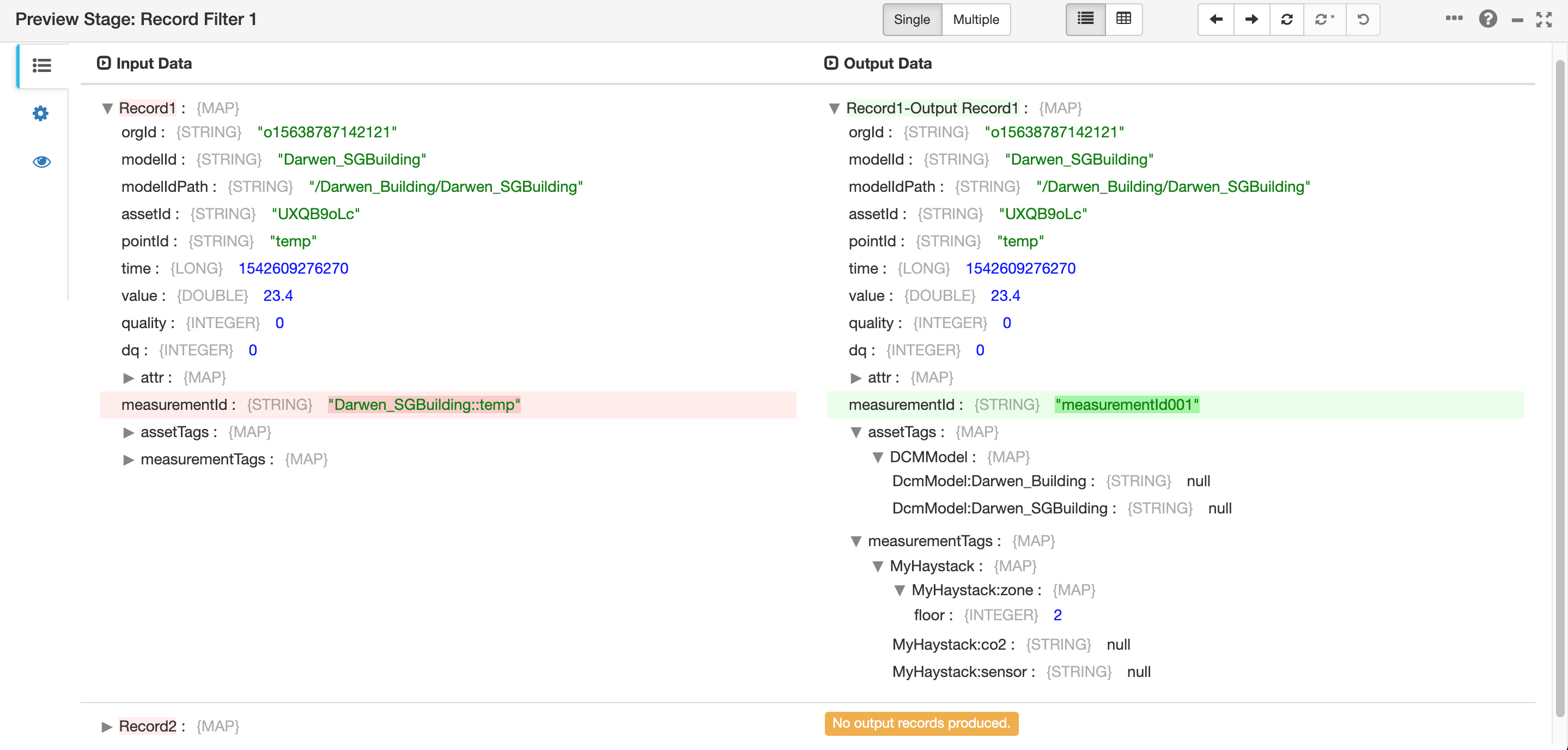Collapse output measurementTags map node
Viewport: 1568px width, 750px height.
(x=856, y=541)
